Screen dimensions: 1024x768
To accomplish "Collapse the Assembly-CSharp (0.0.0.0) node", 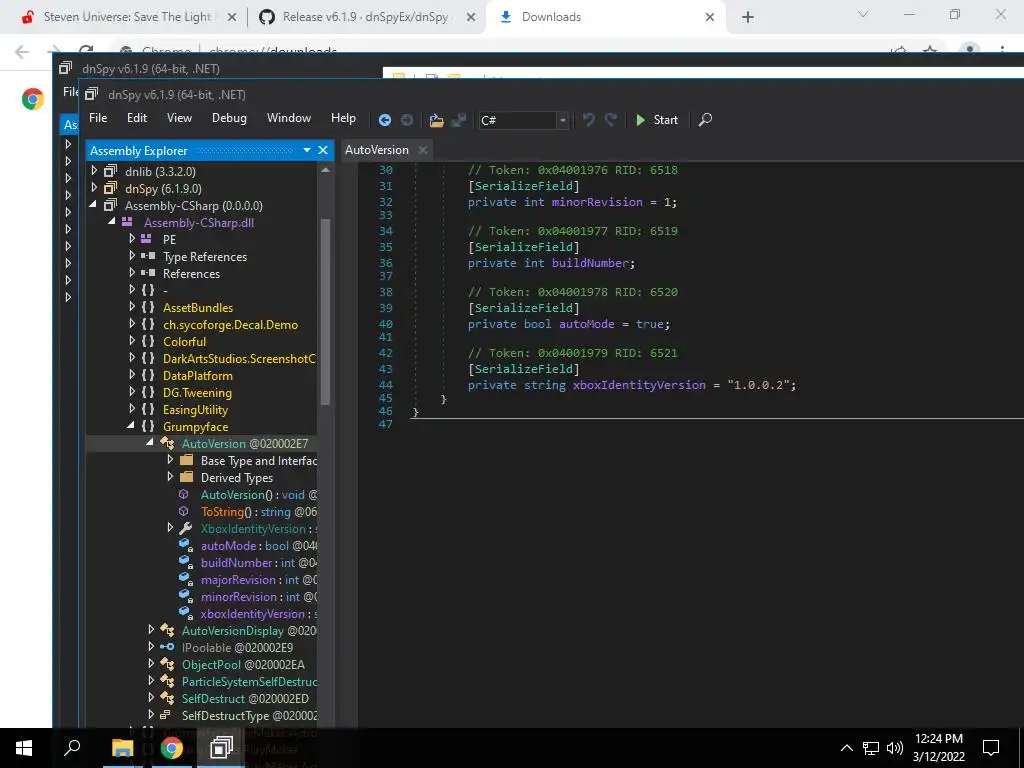I will [x=93, y=205].
